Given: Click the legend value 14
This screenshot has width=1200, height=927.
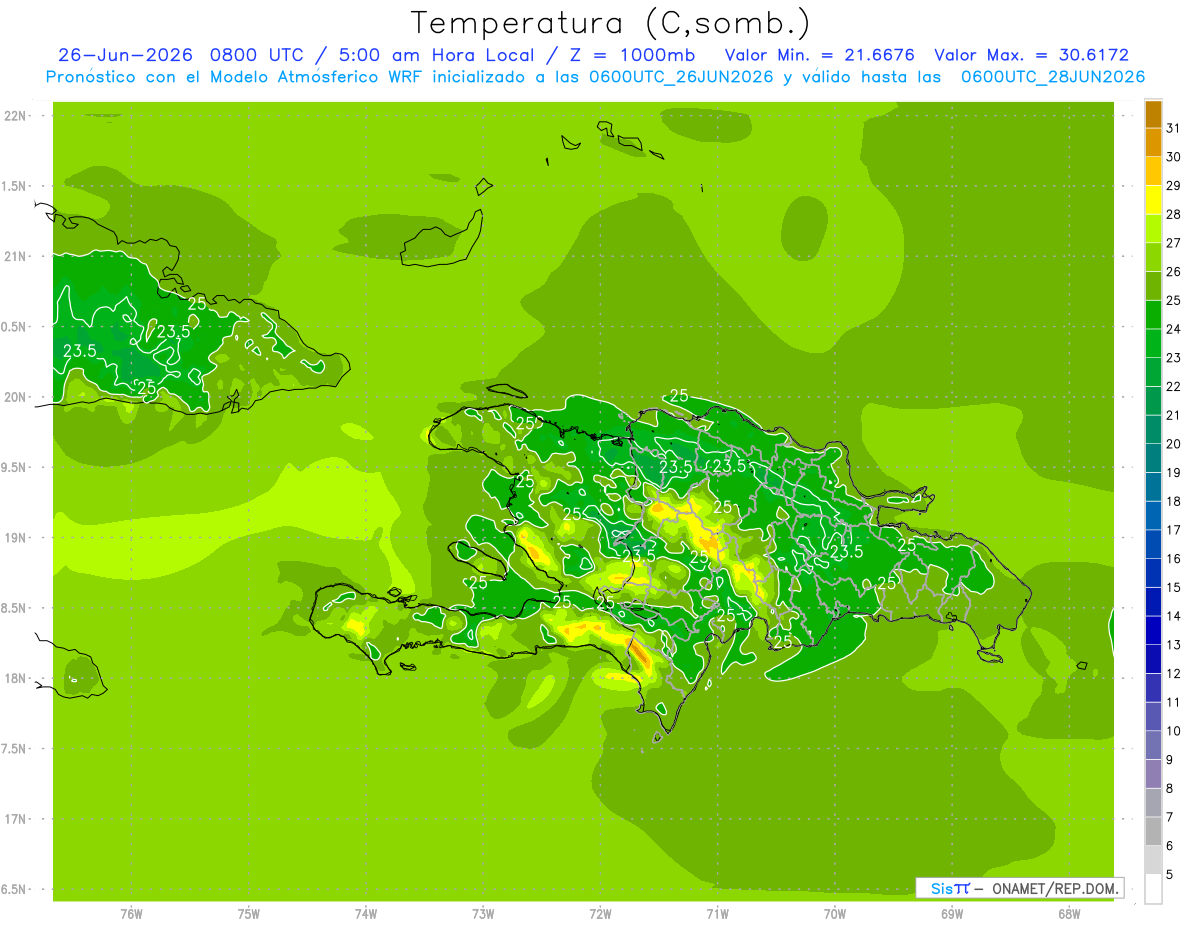Looking at the screenshot, I should coord(1174,616).
